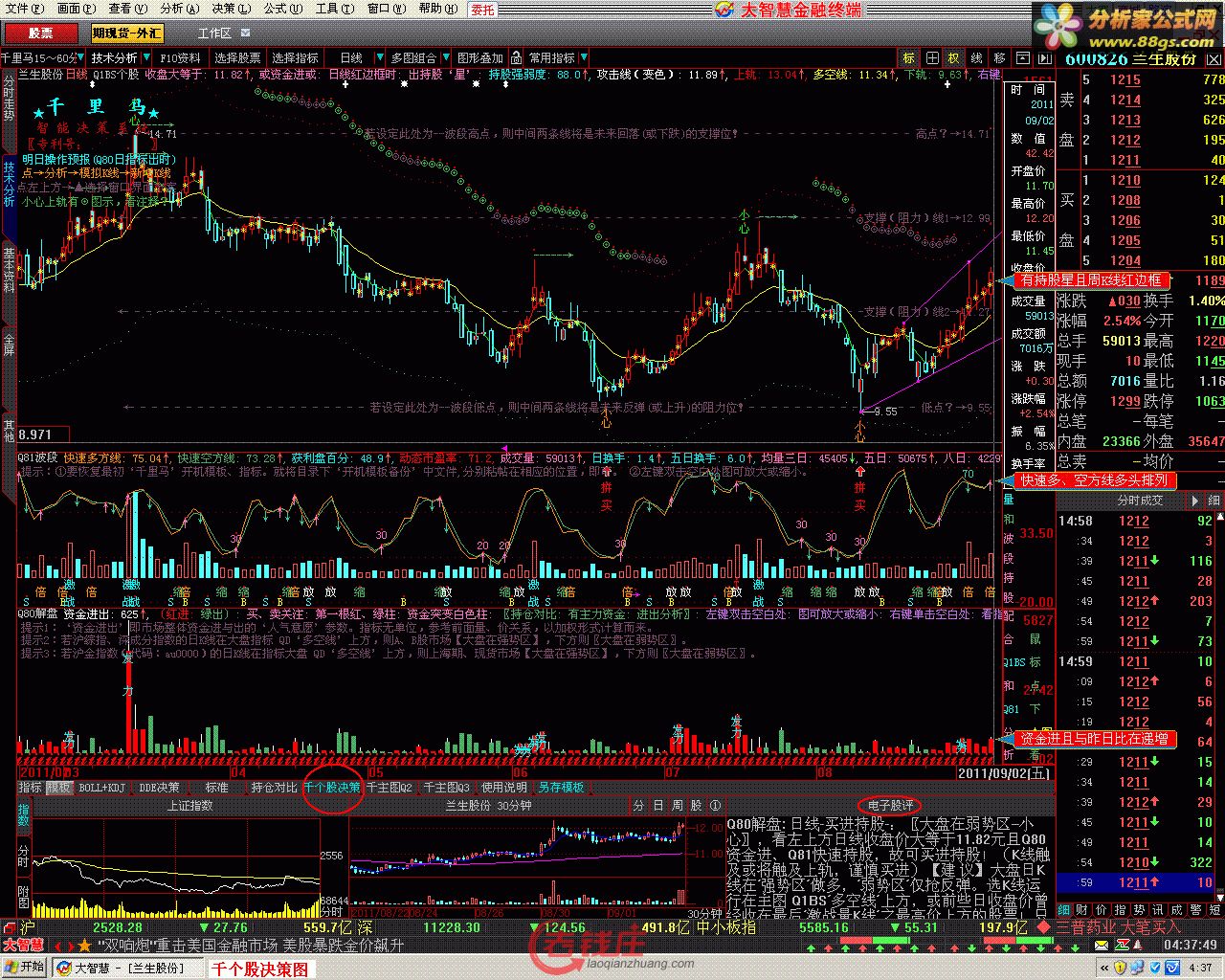Image resolution: width=1225 pixels, height=980 pixels.
Task: Switch mini chart to 分 period
Action: point(639,806)
